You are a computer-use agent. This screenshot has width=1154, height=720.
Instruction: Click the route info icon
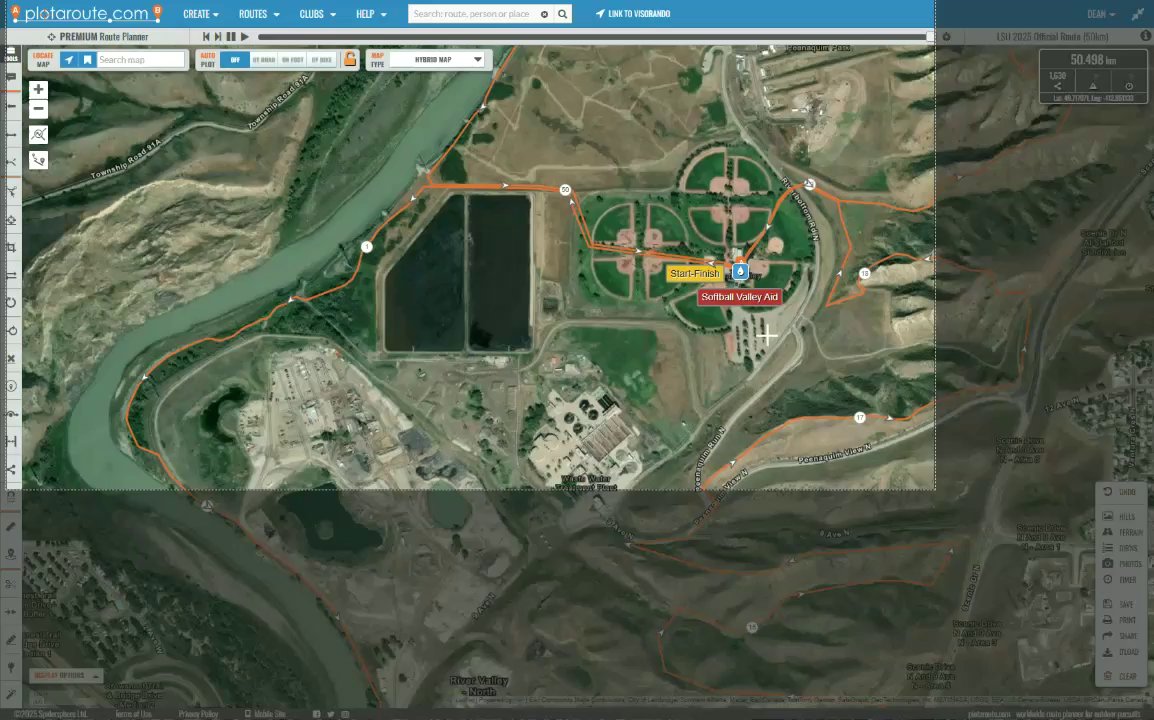(x=1145, y=35)
